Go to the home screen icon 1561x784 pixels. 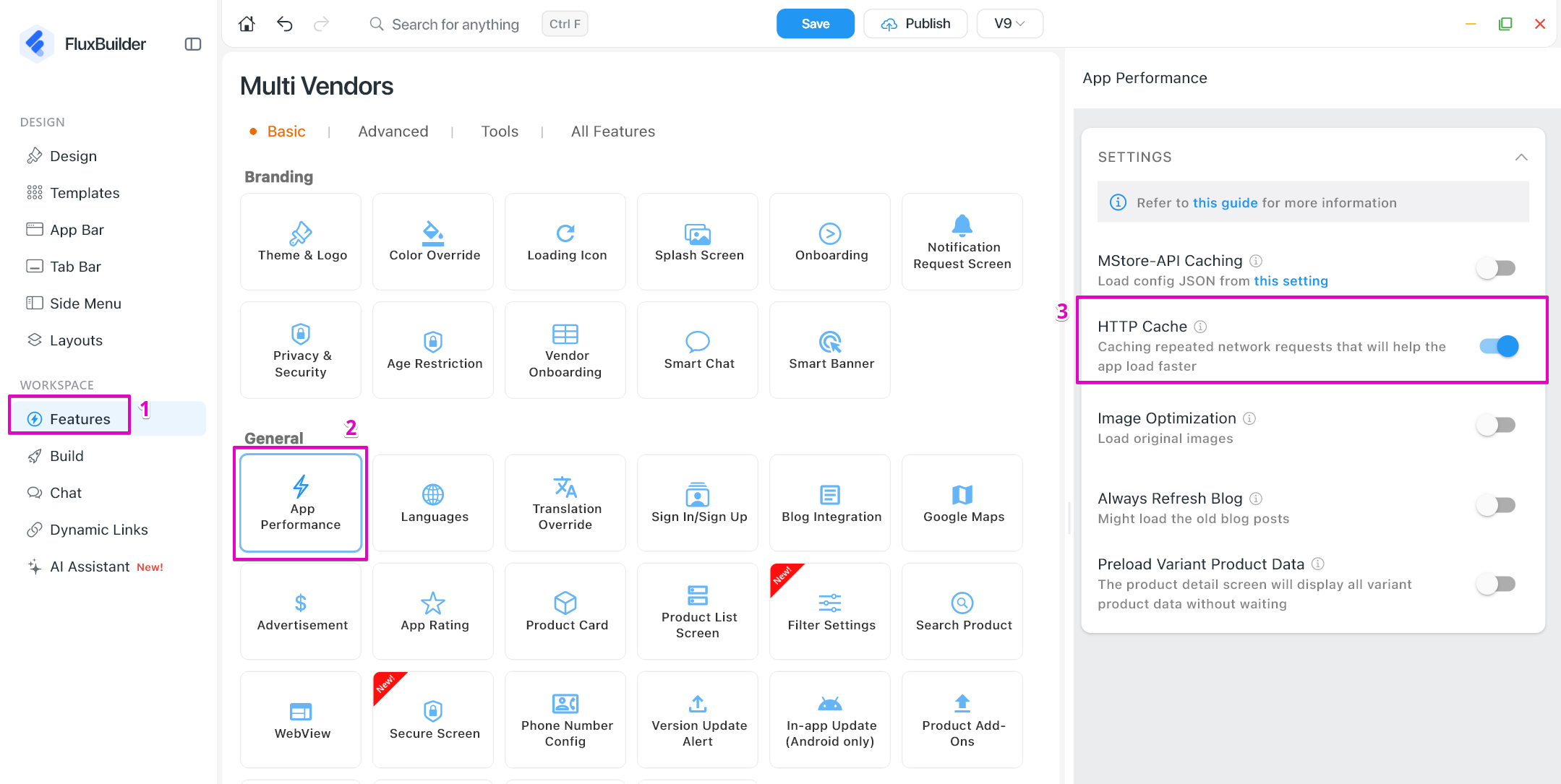247,24
